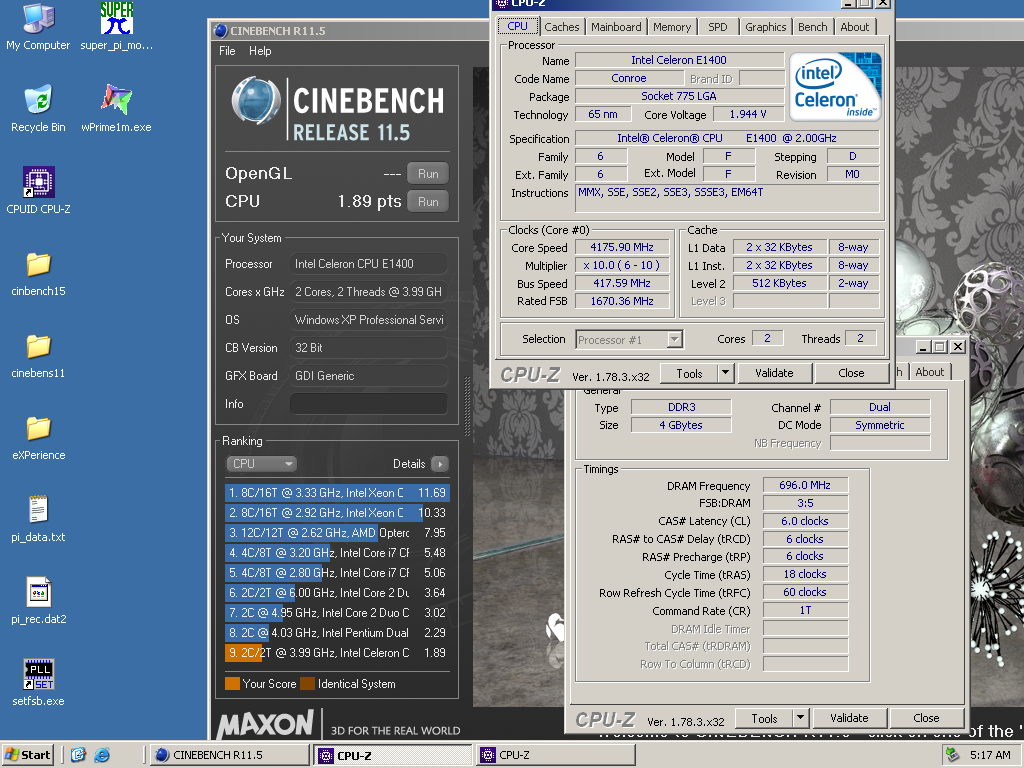1024x768 pixels.
Task: Open the Processor #1 selection dropdown
Action: coord(629,340)
